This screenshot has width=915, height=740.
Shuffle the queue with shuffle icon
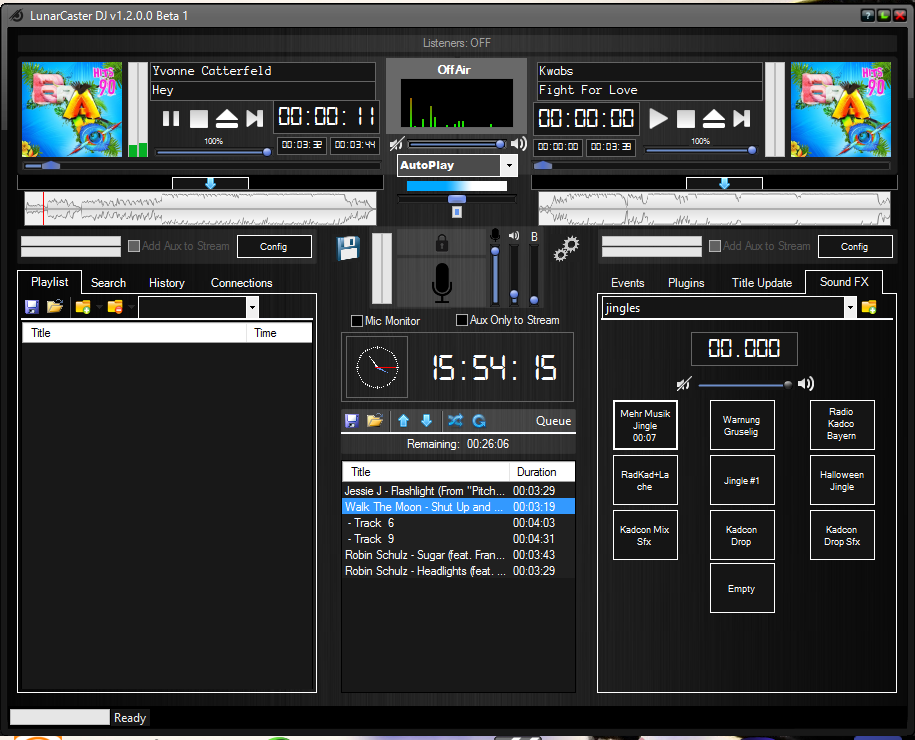coord(455,421)
